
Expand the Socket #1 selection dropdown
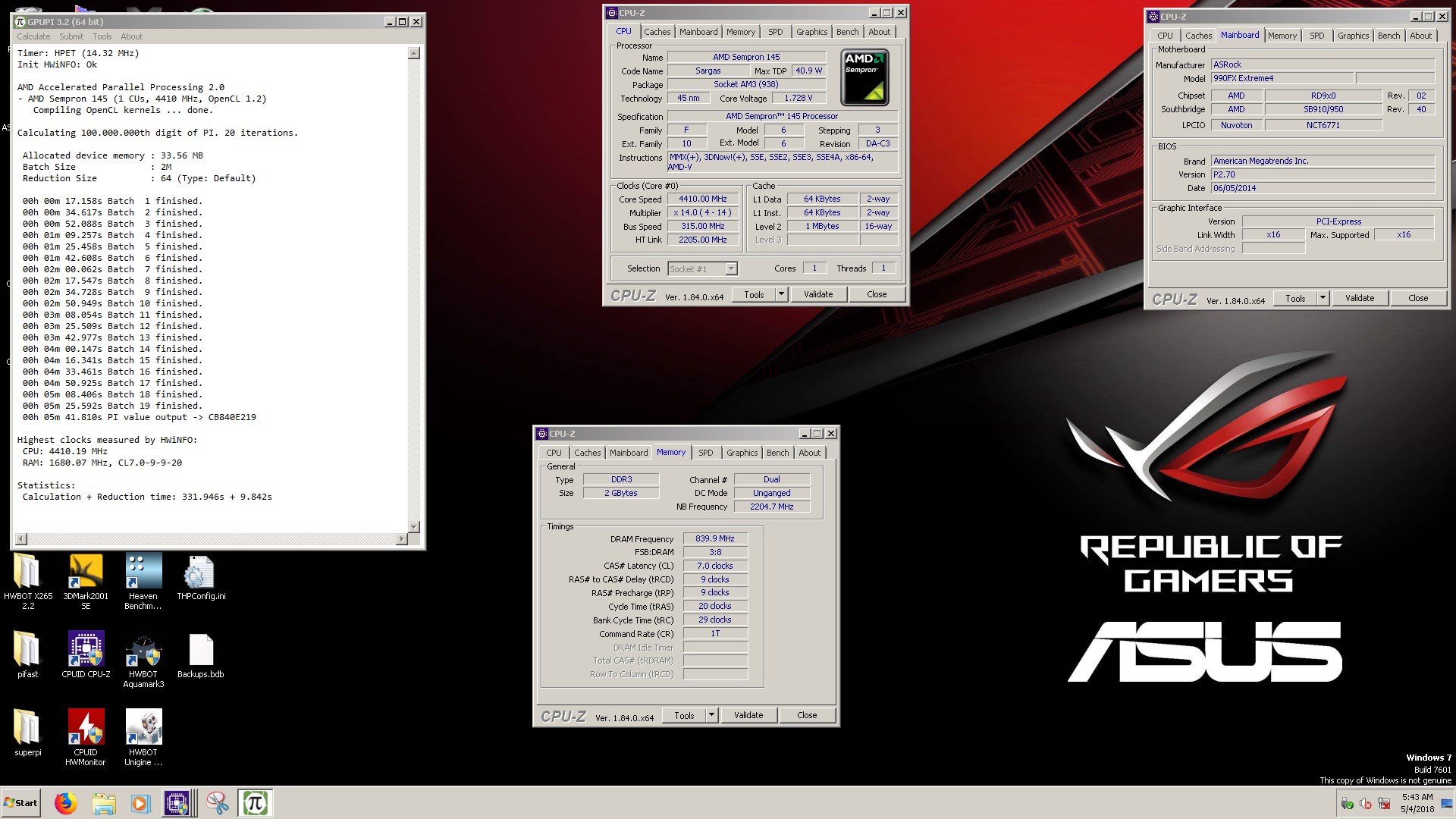tap(730, 268)
